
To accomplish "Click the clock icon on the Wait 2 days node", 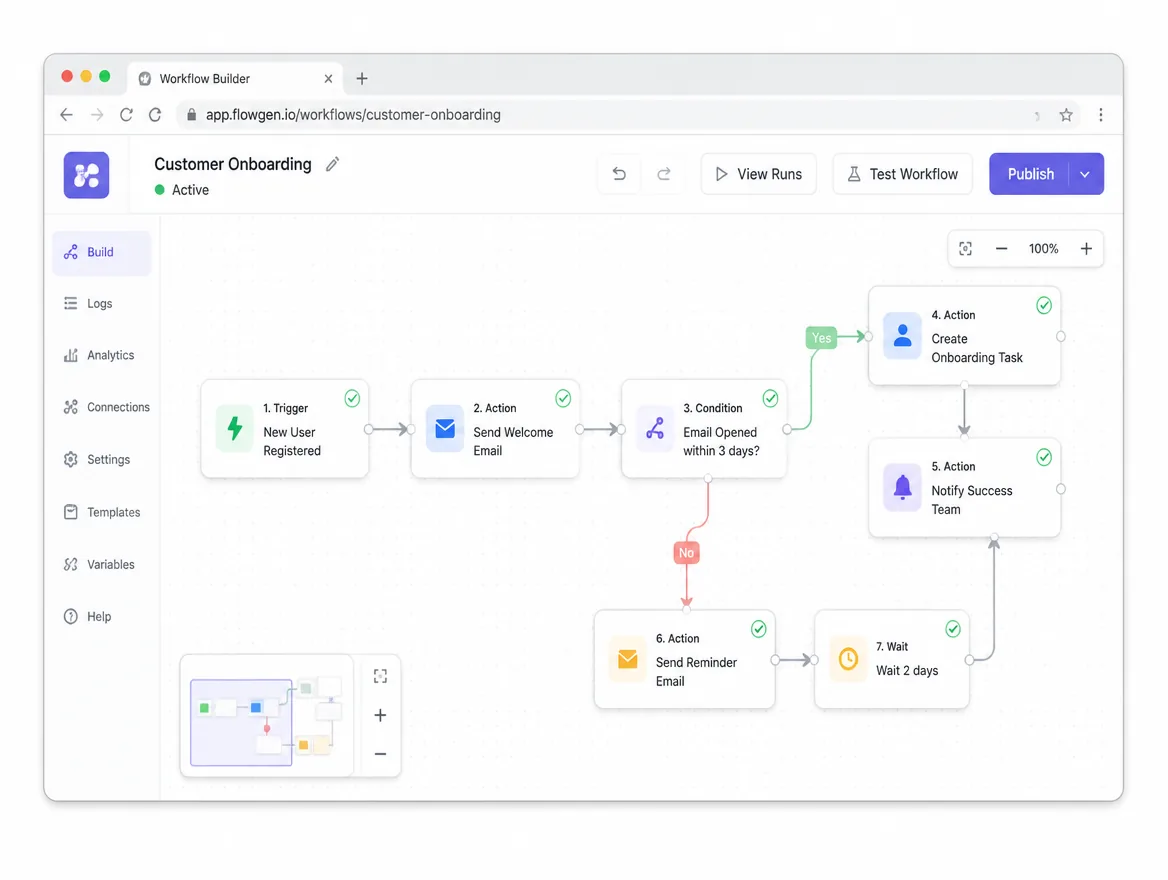I will point(848,659).
